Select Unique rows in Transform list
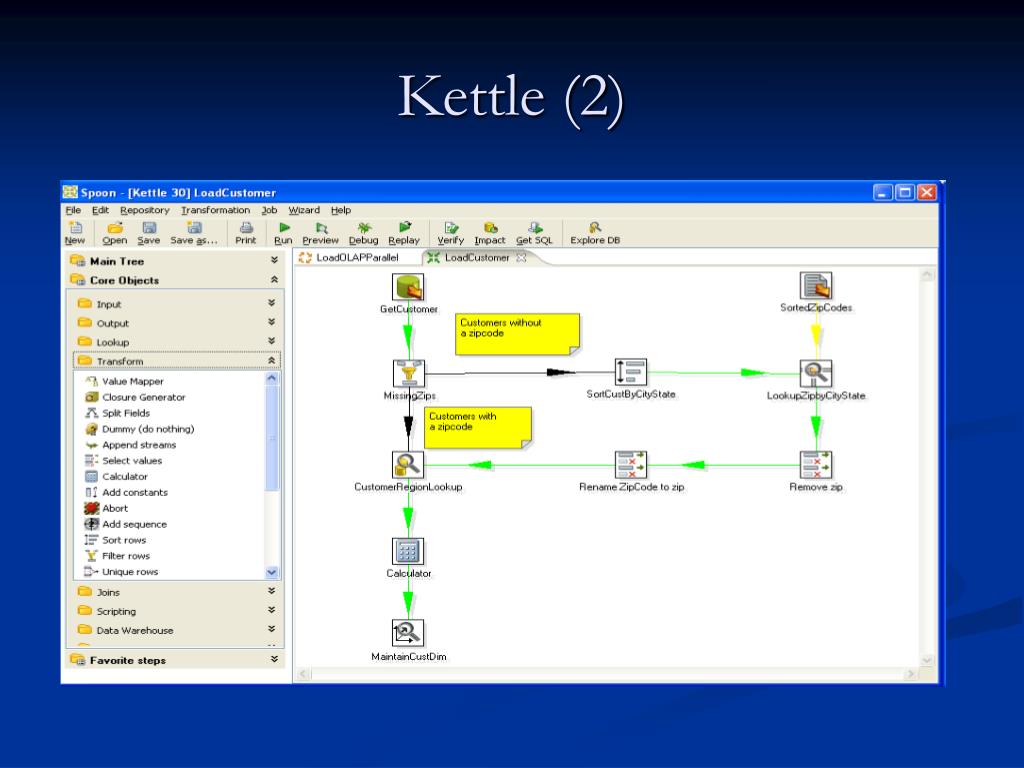This screenshot has height=768, width=1024. (130, 571)
